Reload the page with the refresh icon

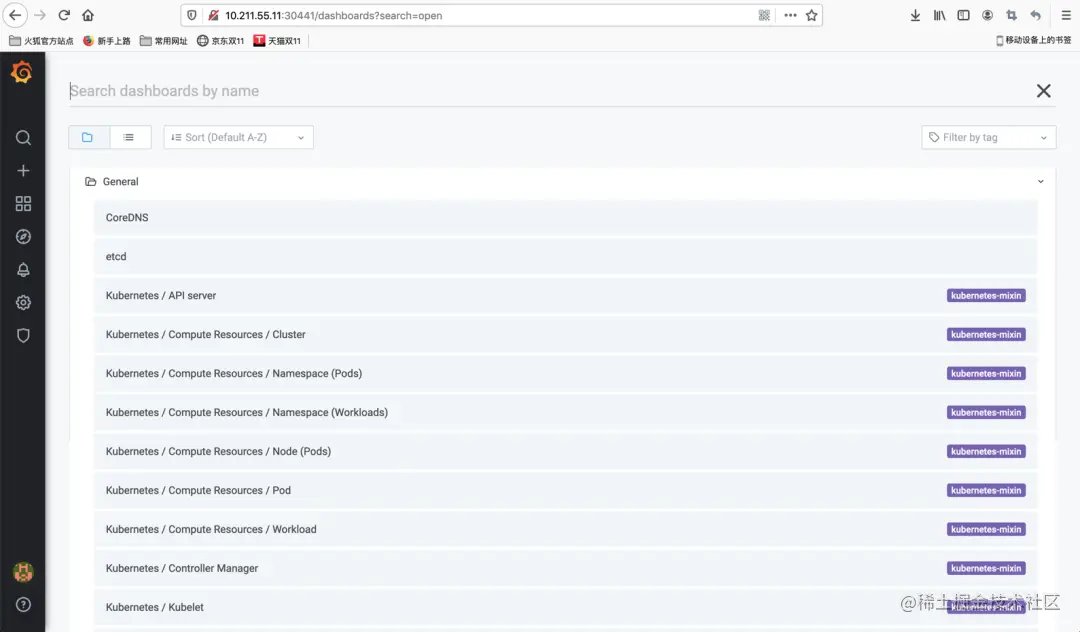pos(64,15)
